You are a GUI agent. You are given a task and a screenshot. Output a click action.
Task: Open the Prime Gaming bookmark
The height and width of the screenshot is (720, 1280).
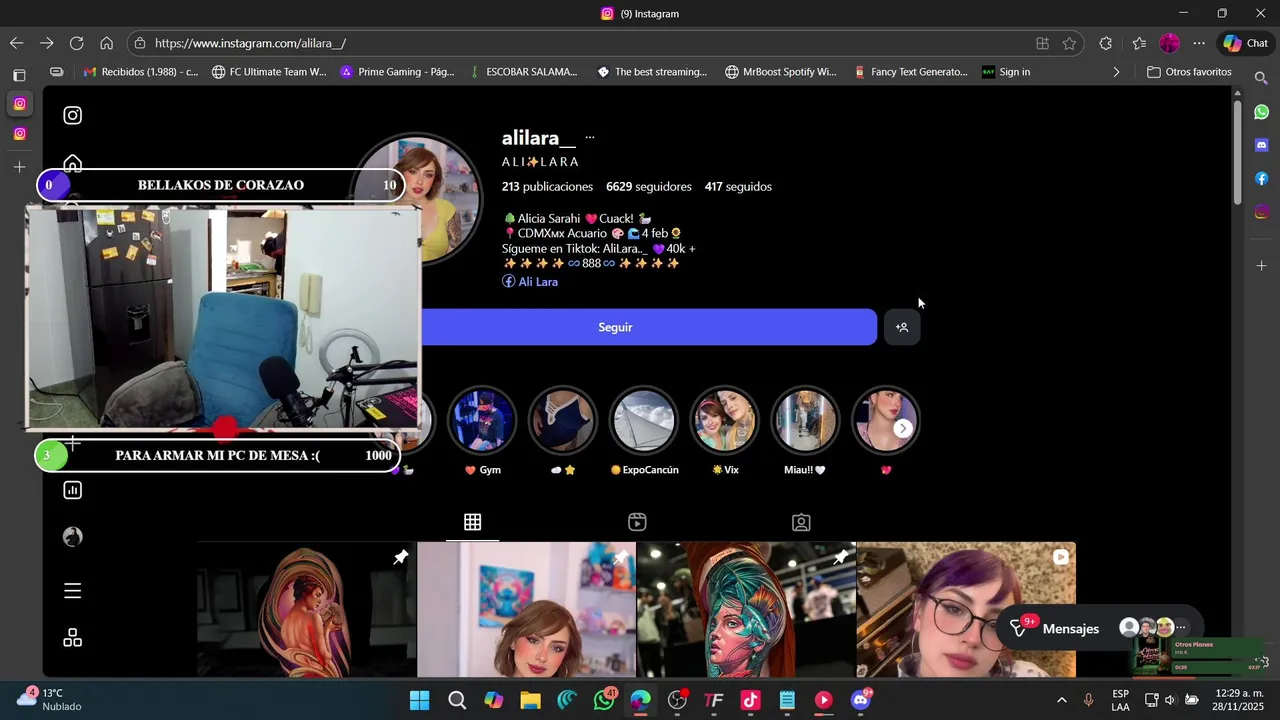point(397,72)
